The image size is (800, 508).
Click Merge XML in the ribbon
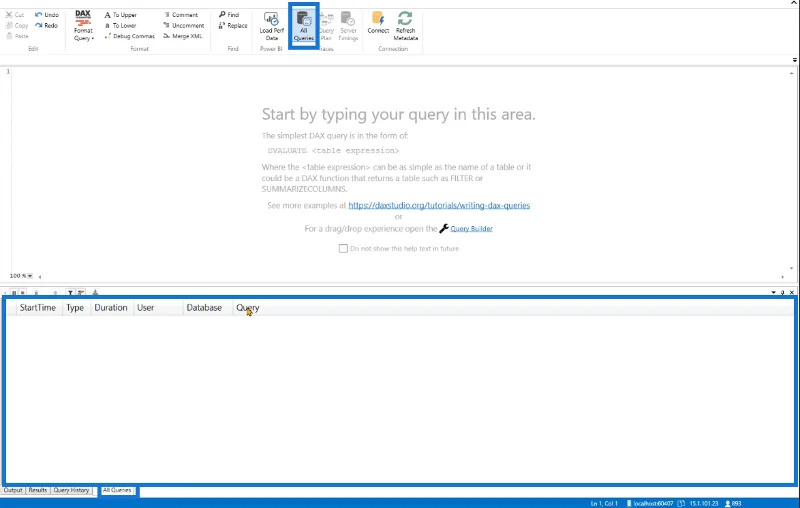(x=183, y=36)
